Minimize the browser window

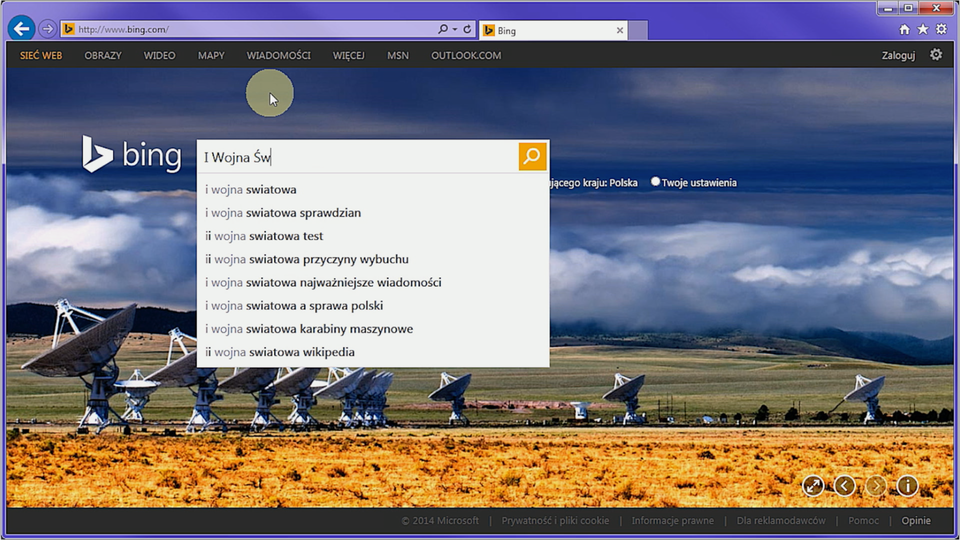[x=888, y=9]
